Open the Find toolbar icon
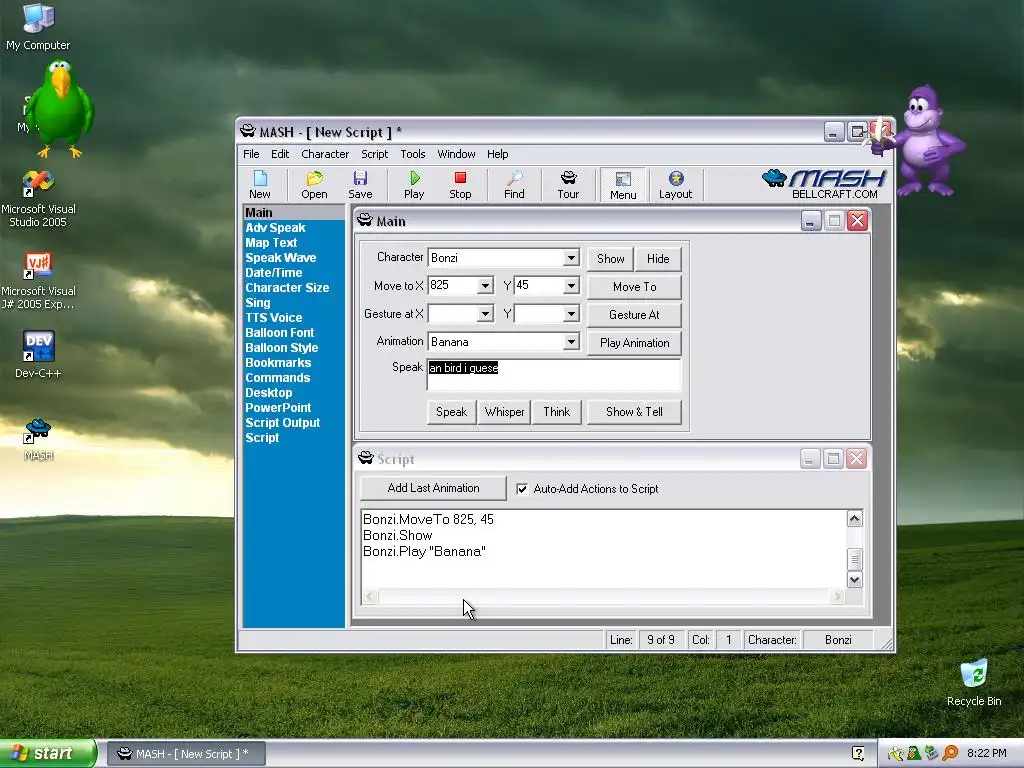 pos(514,184)
